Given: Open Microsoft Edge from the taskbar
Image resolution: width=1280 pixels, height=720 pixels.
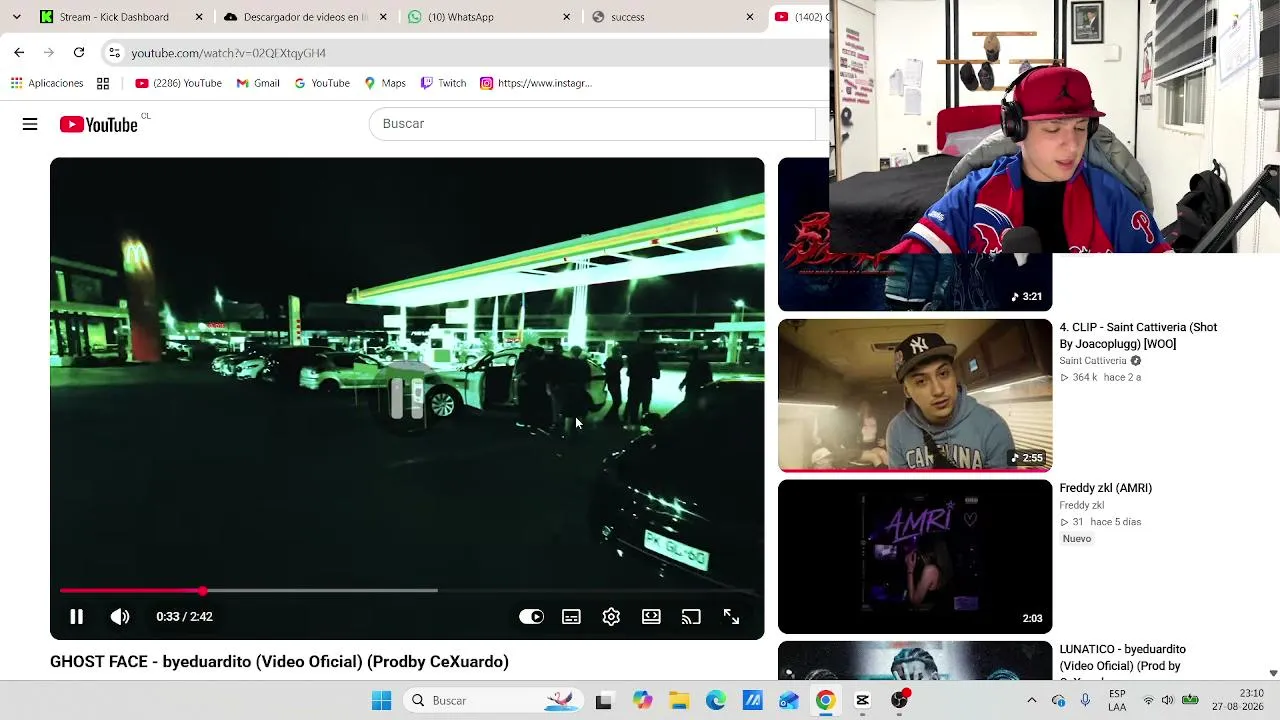Looking at the screenshot, I should 716,700.
